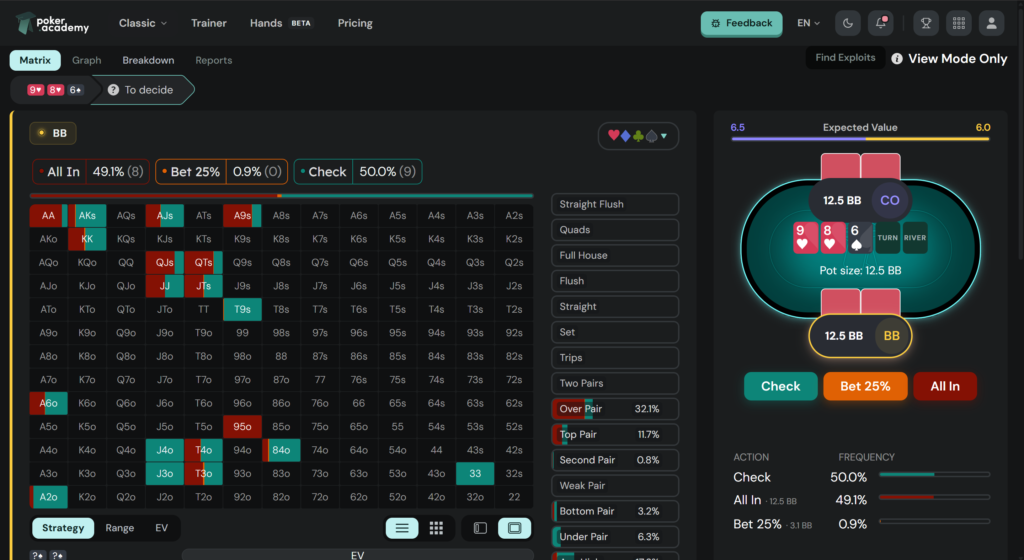
Task: Toggle the Straight Flush hand filter
Action: click(x=615, y=204)
